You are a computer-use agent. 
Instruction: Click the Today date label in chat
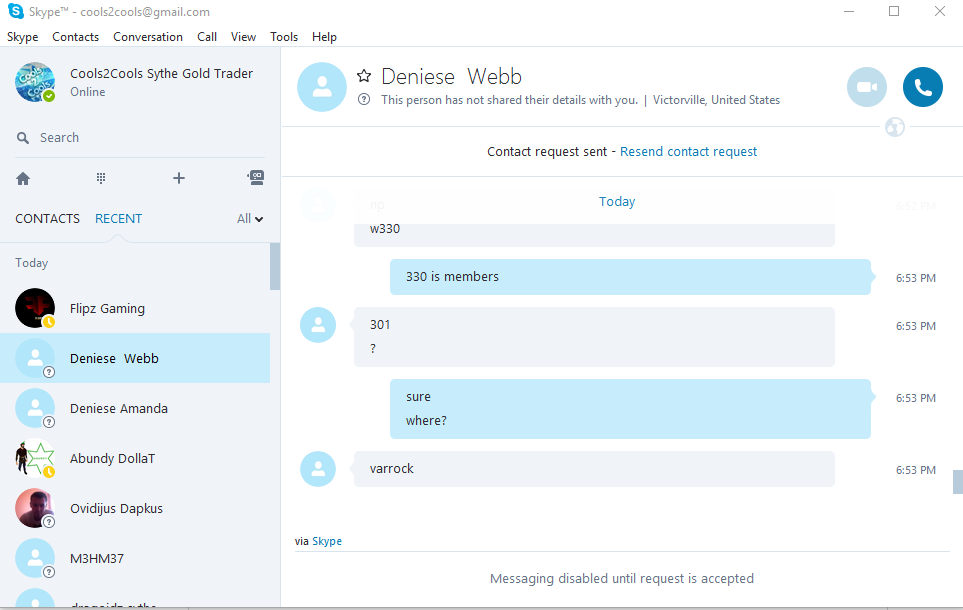tap(617, 201)
